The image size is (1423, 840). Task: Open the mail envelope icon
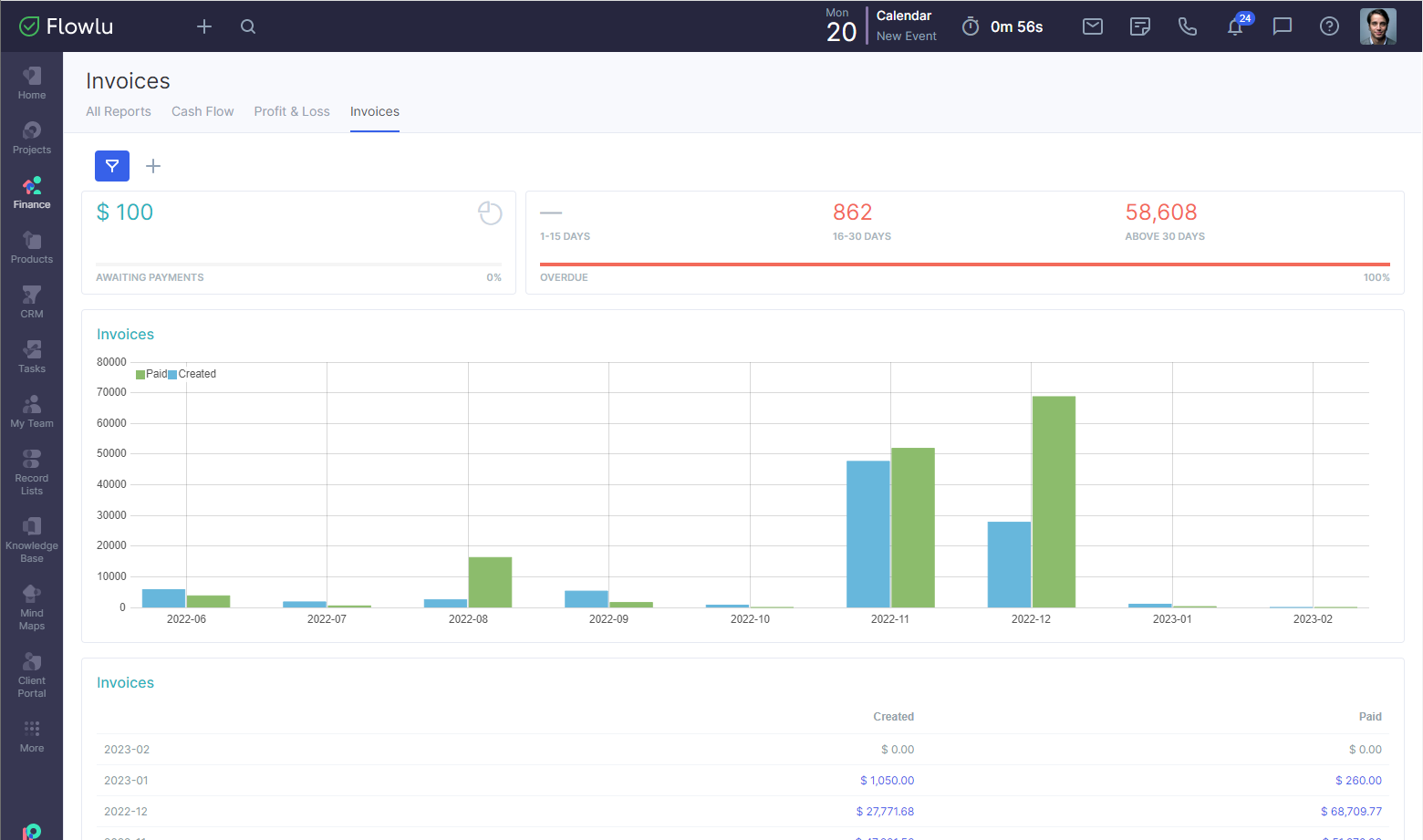[x=1093, y=26]
